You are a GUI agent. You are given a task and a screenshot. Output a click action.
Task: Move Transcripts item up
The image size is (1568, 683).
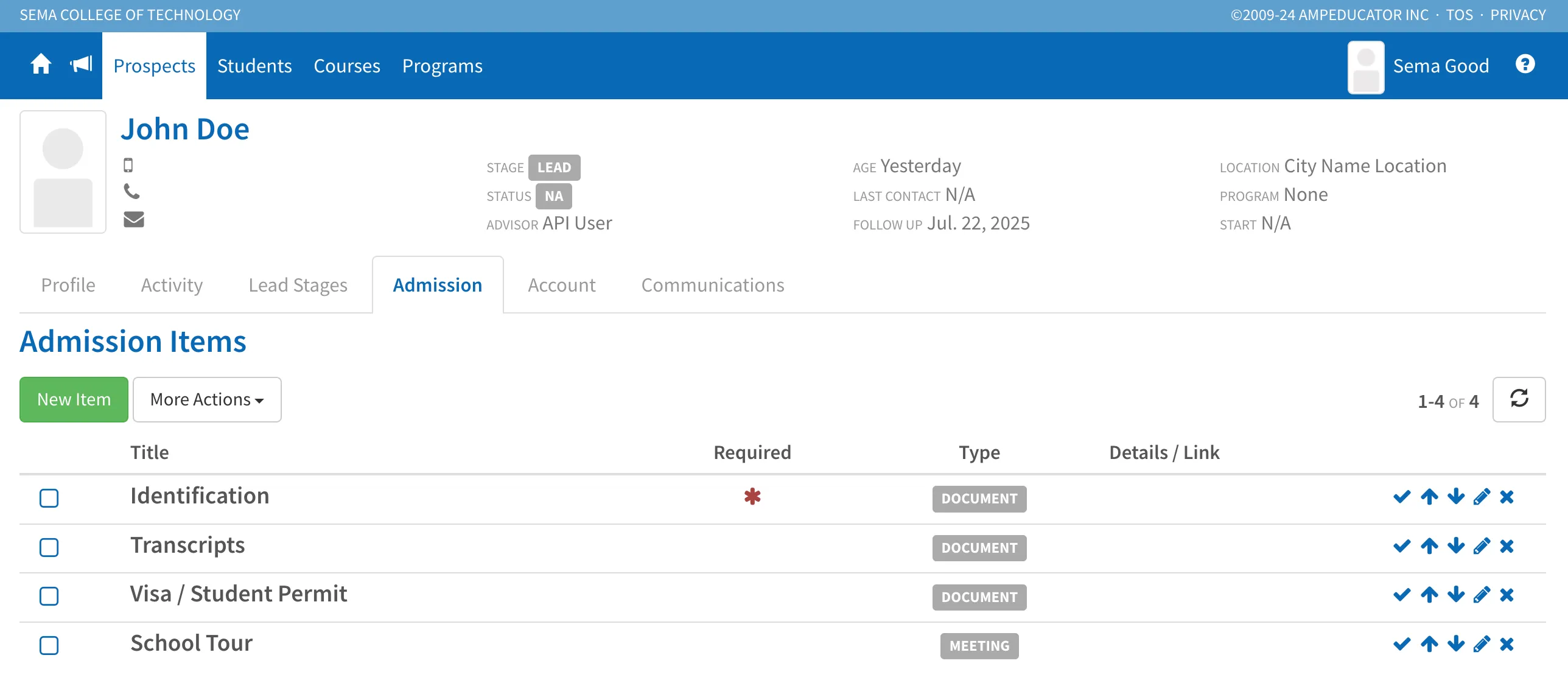pos(1429,546)
